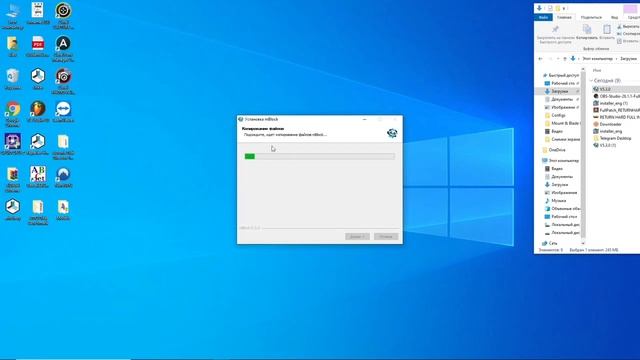Switch to the Вид ribbon tab
The image size is (640, 360).
(x=614, y=17)
